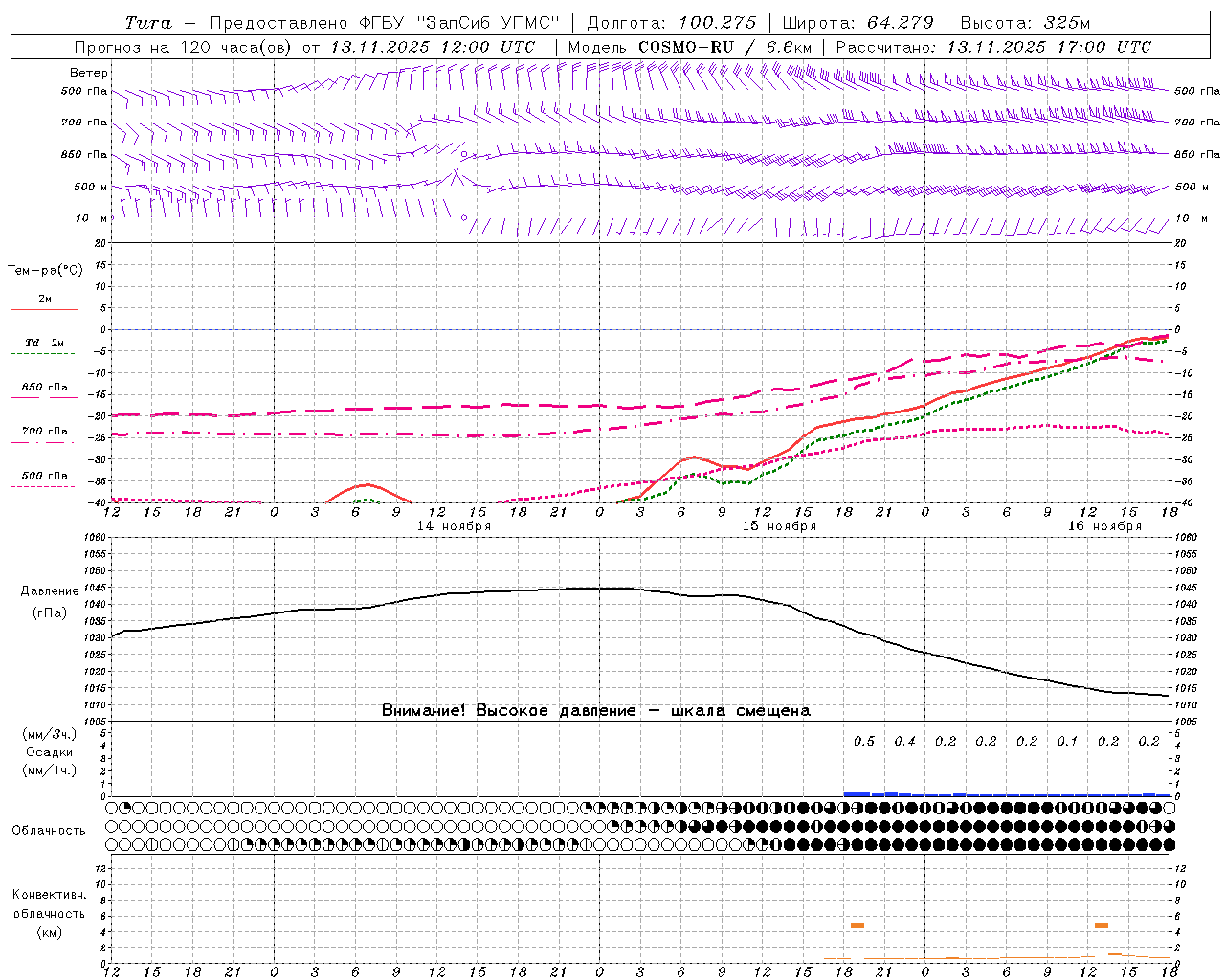Click the station name "Tura" in header
The width and height of the screenshot is (1225, 980).
(x=148, y=23)
